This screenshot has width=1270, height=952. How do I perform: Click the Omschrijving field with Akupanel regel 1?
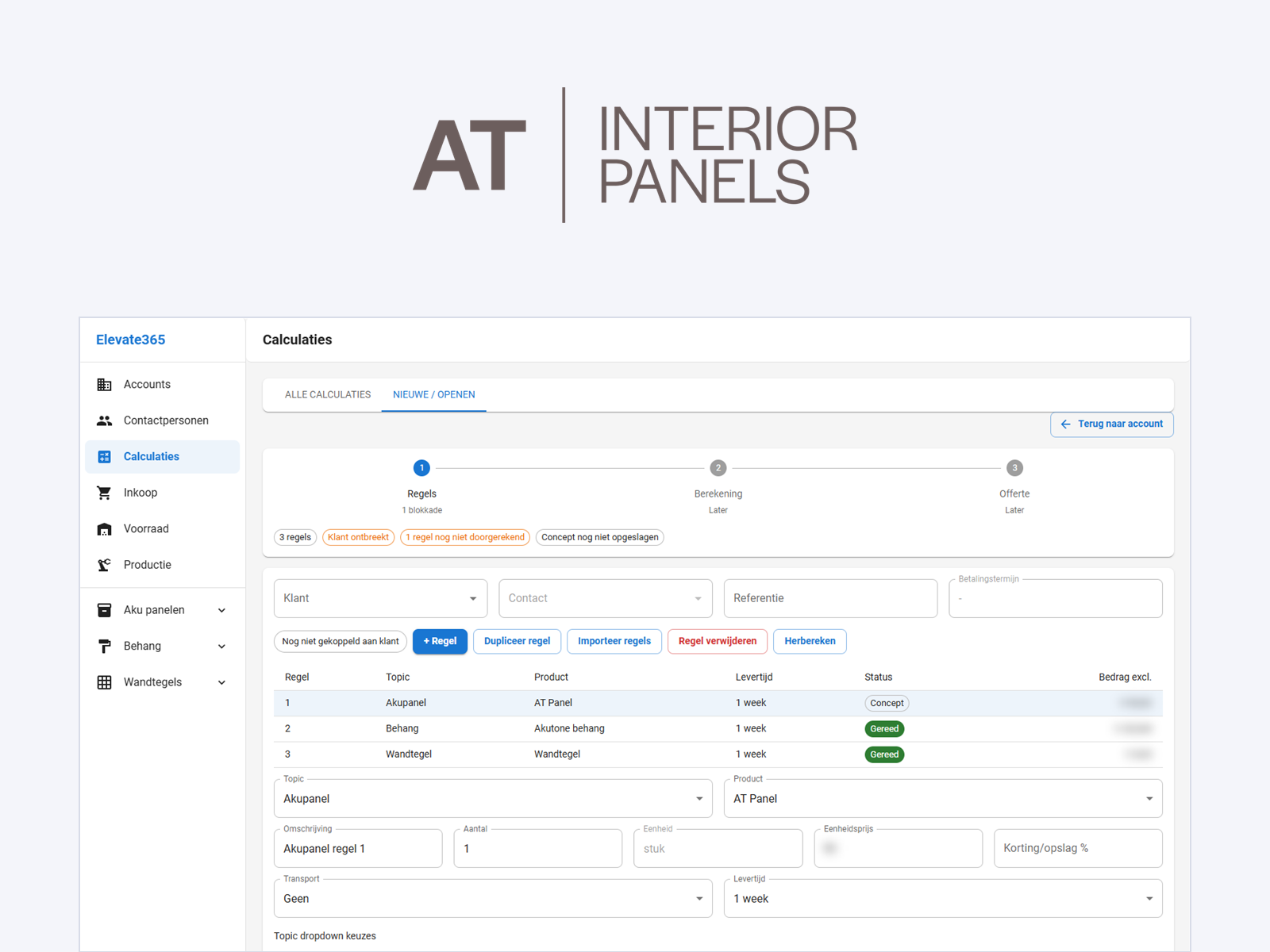(358, 849)
